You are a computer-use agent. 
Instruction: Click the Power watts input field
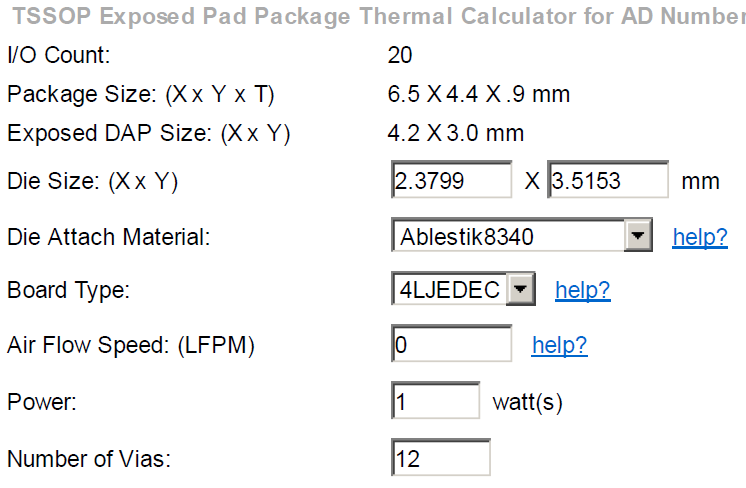435,400
